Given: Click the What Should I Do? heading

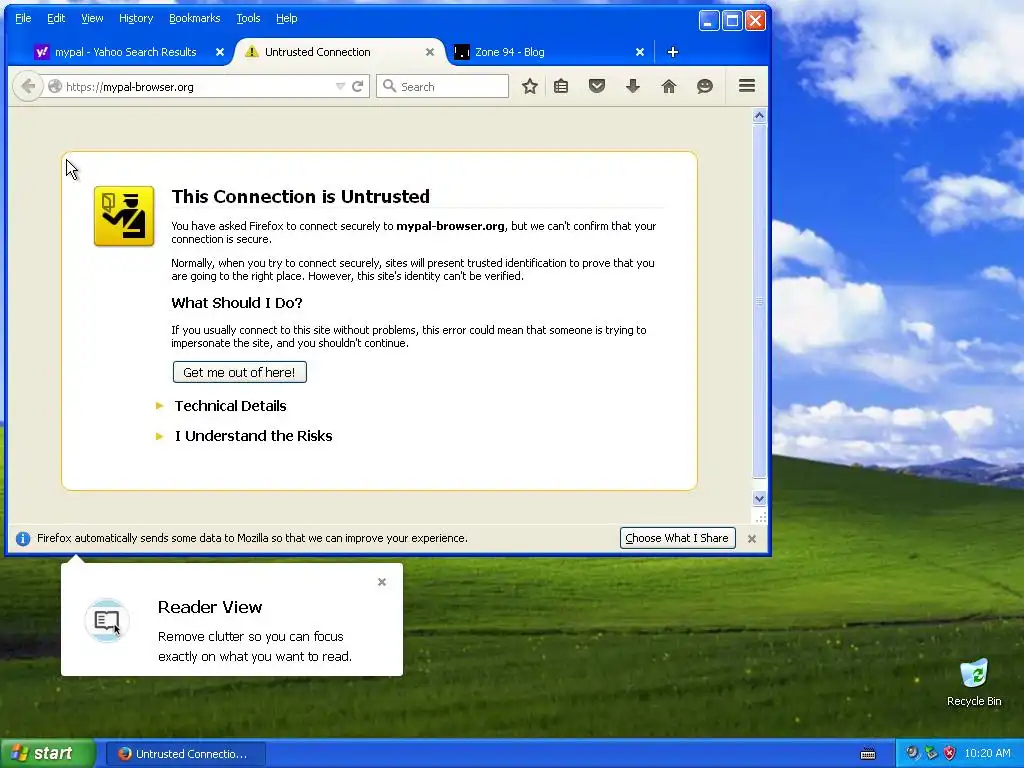Looking at the screenshot, I should click(x=237, y=303).
